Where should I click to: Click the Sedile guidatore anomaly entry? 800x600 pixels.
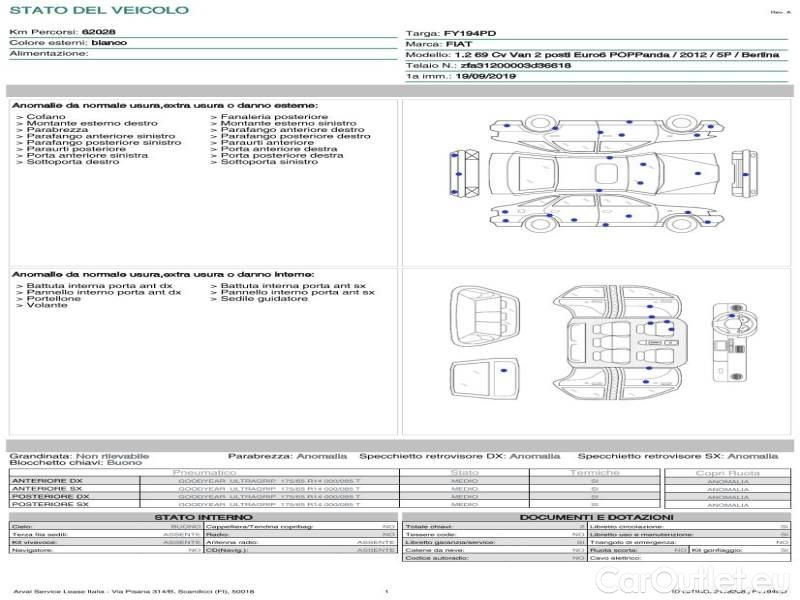point(263,298)
